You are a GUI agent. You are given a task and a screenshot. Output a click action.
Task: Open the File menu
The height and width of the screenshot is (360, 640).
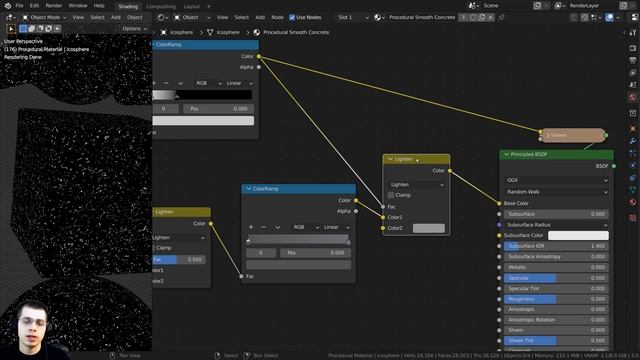click(19, 6)
